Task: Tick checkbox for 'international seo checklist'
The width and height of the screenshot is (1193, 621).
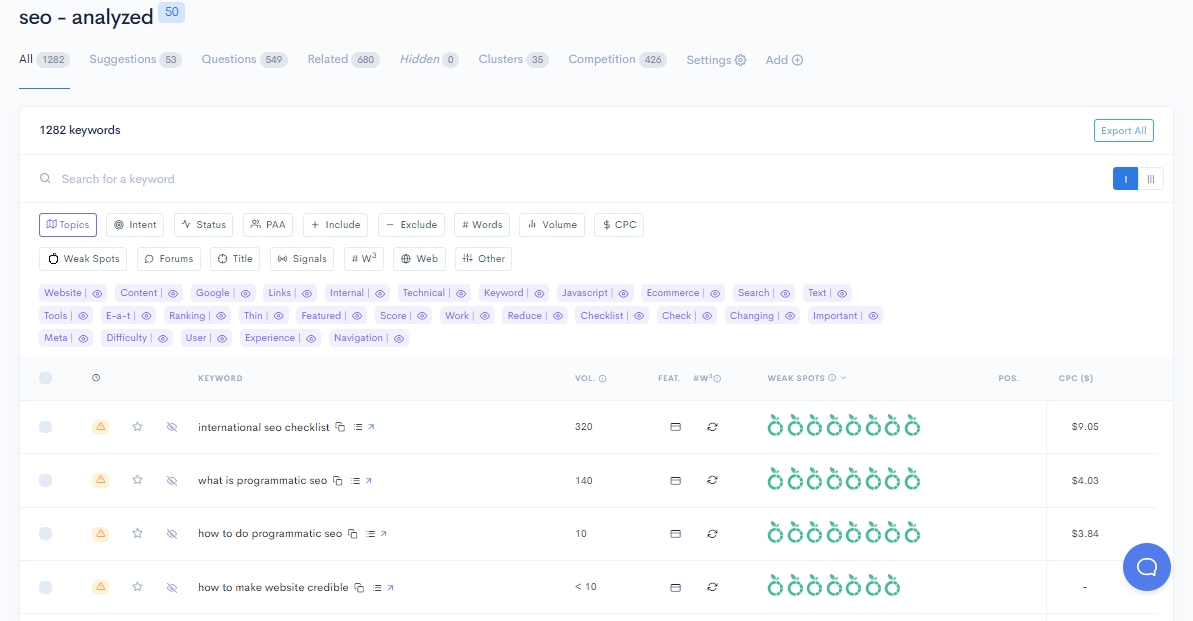Action: pos(46,427)
